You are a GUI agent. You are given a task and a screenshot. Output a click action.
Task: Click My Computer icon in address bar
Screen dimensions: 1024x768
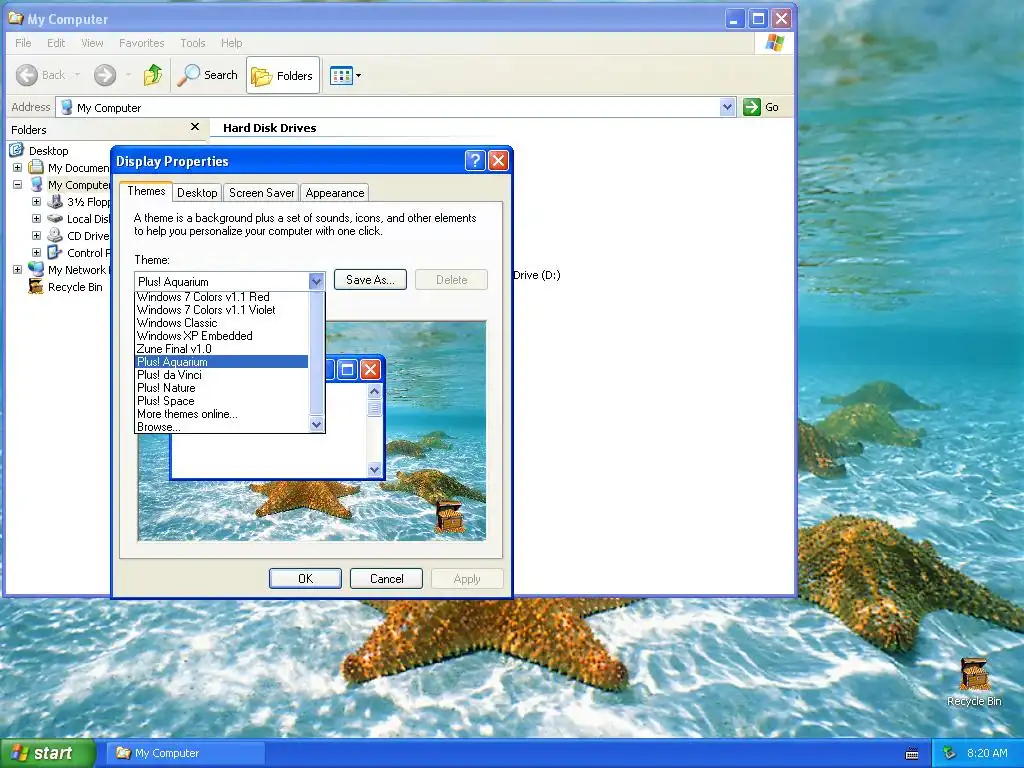click(x=67, y=107)
